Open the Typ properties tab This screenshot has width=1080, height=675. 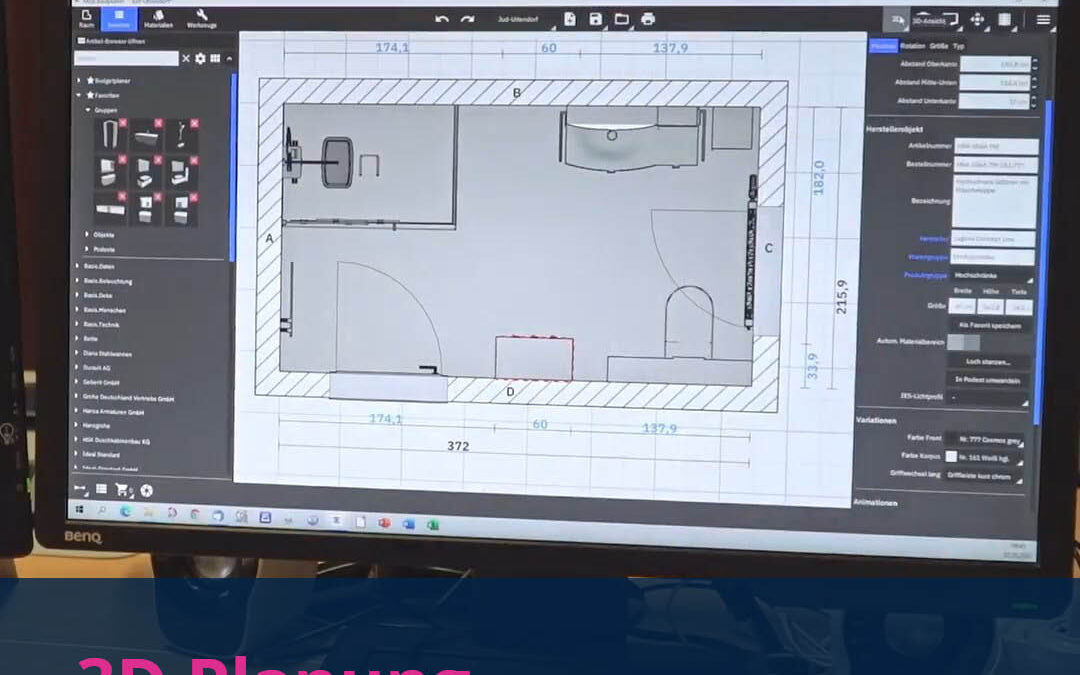coord(958,46)
